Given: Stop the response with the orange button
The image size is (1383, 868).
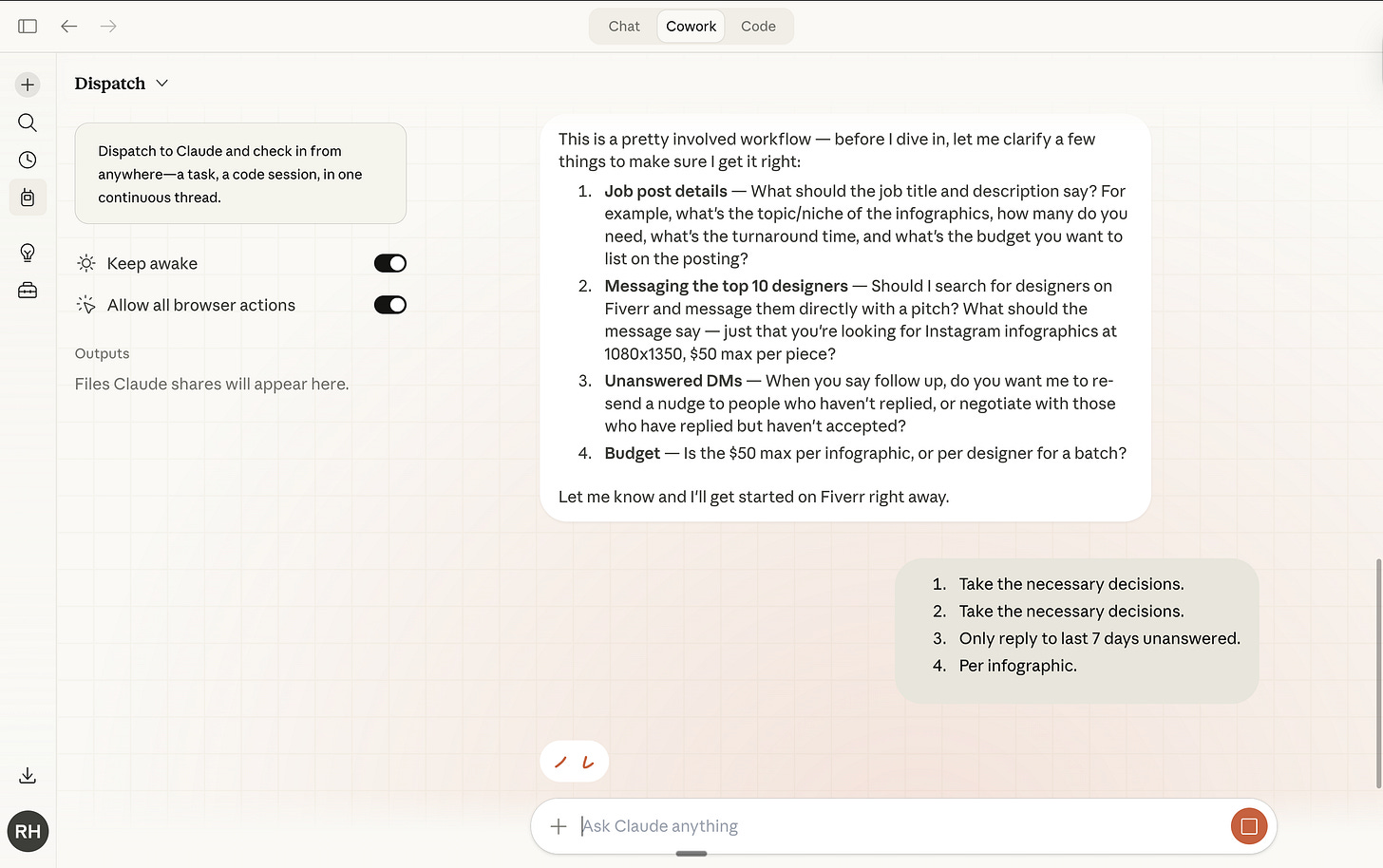Looking at the screenshot, I should coord(1249,826).
